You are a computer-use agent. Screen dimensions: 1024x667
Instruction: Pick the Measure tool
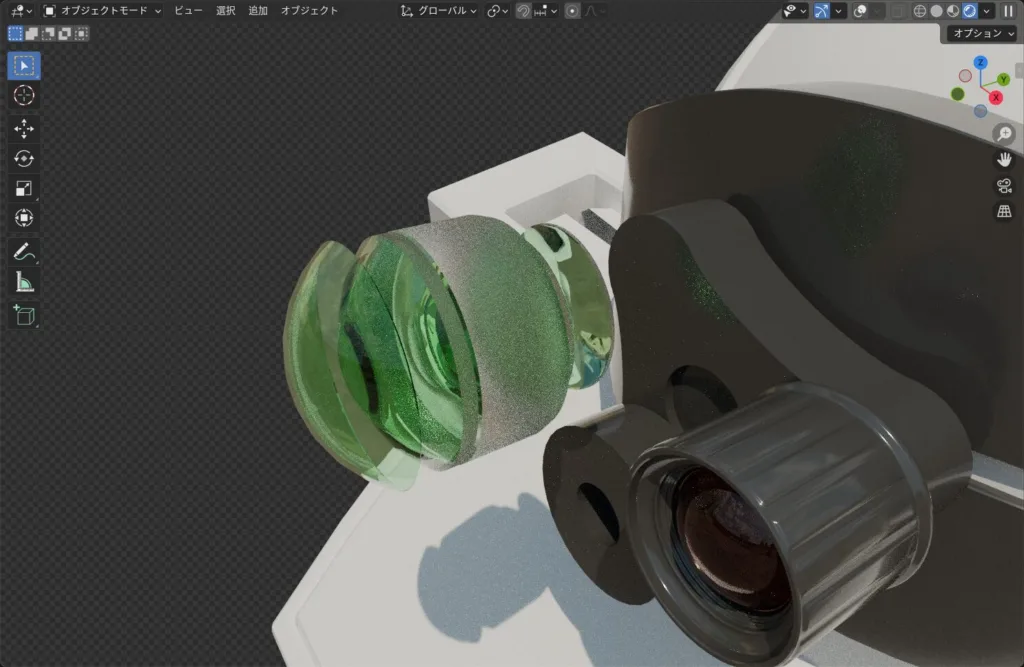click(x=24, y=283)
